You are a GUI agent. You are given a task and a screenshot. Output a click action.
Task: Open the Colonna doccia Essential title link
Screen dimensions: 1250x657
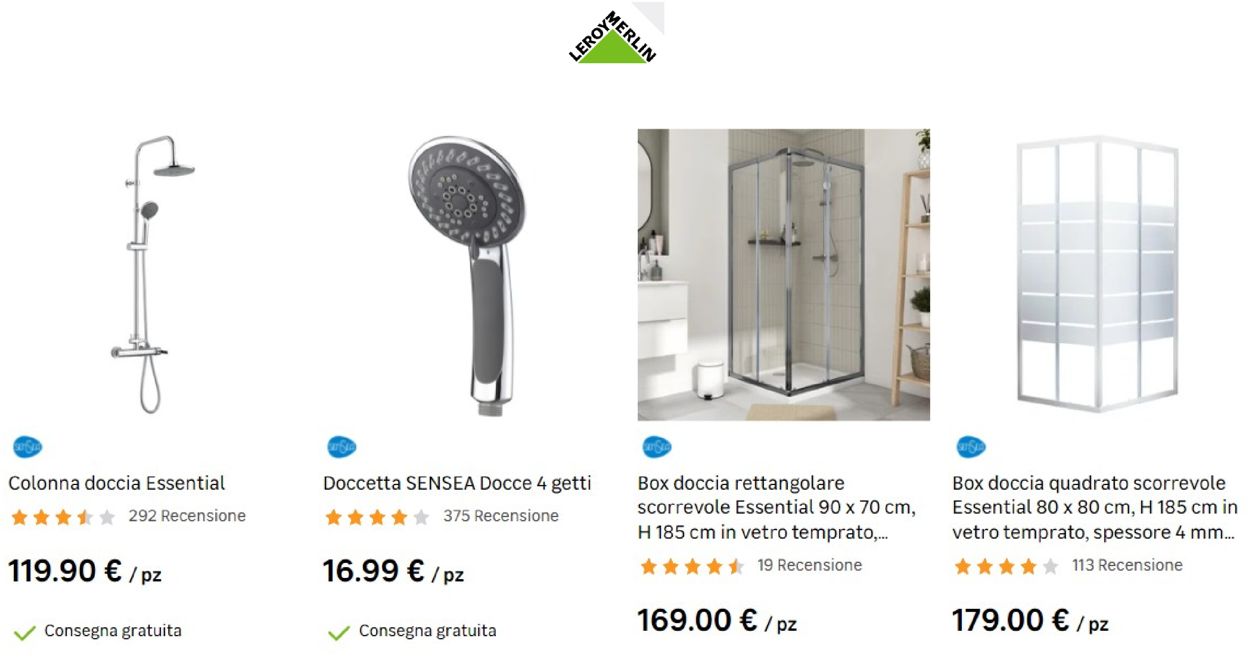click(117, 483)
